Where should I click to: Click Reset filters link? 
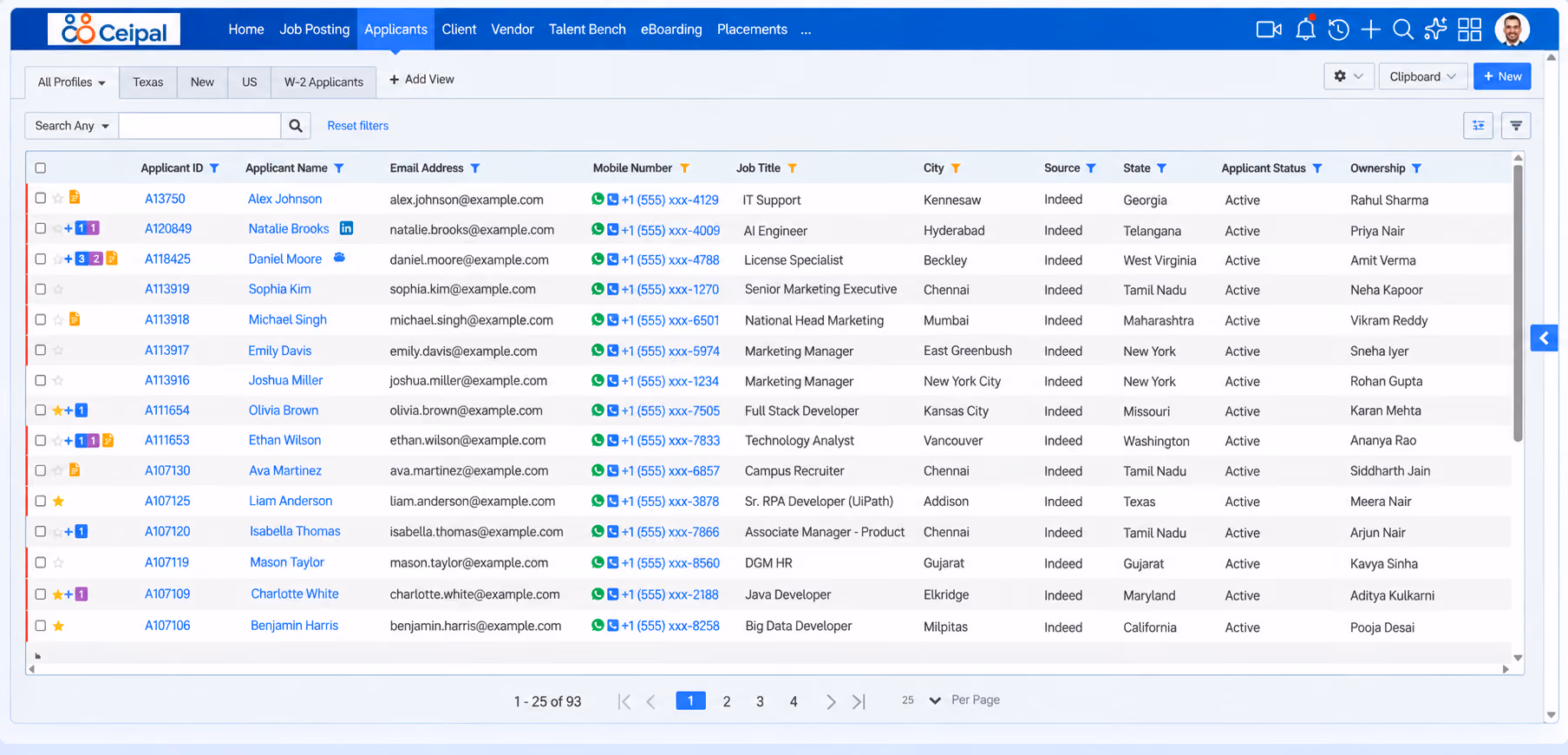(x=358, y=126)
